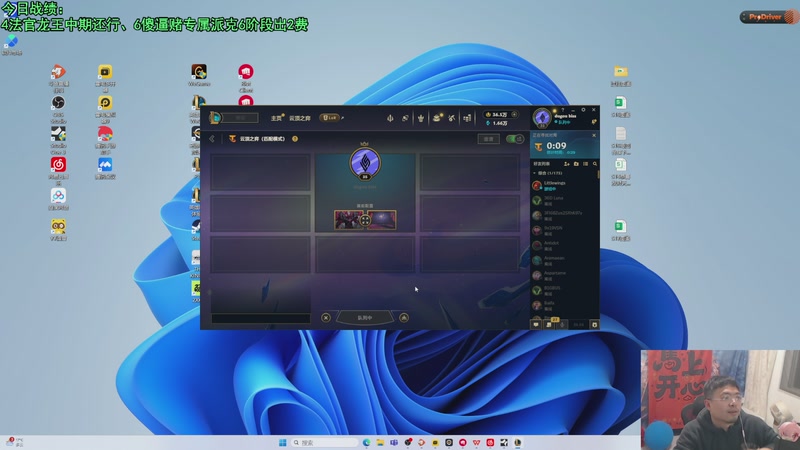Add a friend with the plus-person icon

coord(567,164)
